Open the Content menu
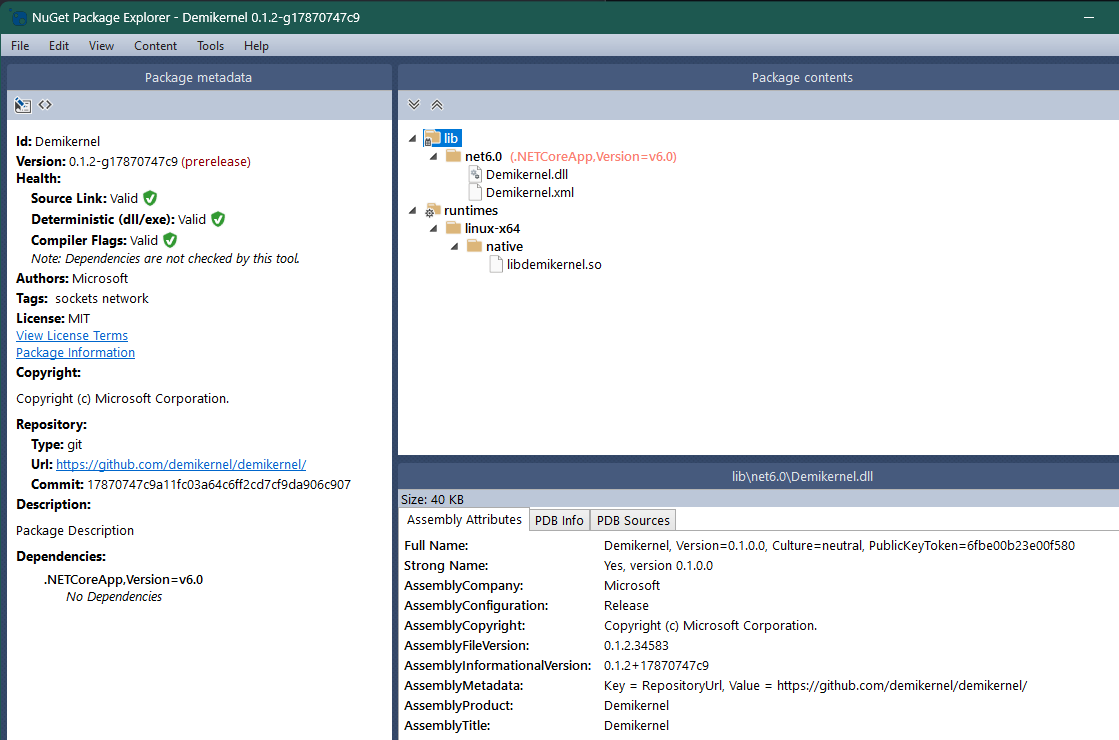 (155, 45)
